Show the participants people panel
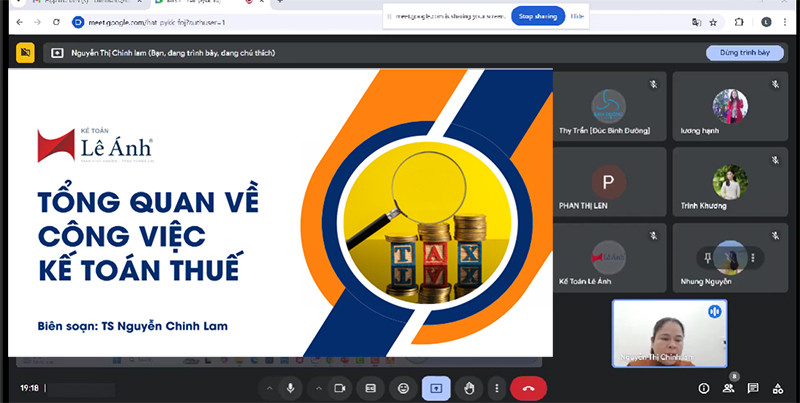 click(728, 388)
